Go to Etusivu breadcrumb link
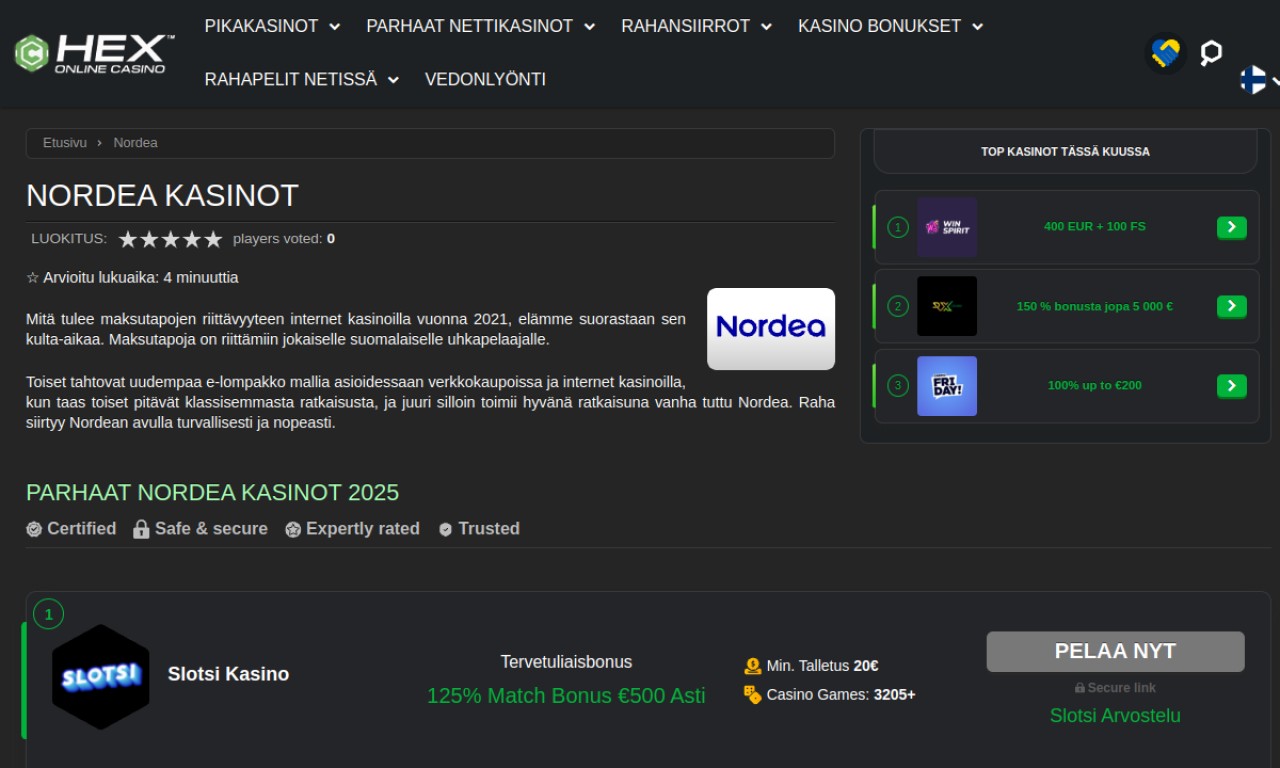The height and width of the screenshot is (768, 1280). click(65, 143)
